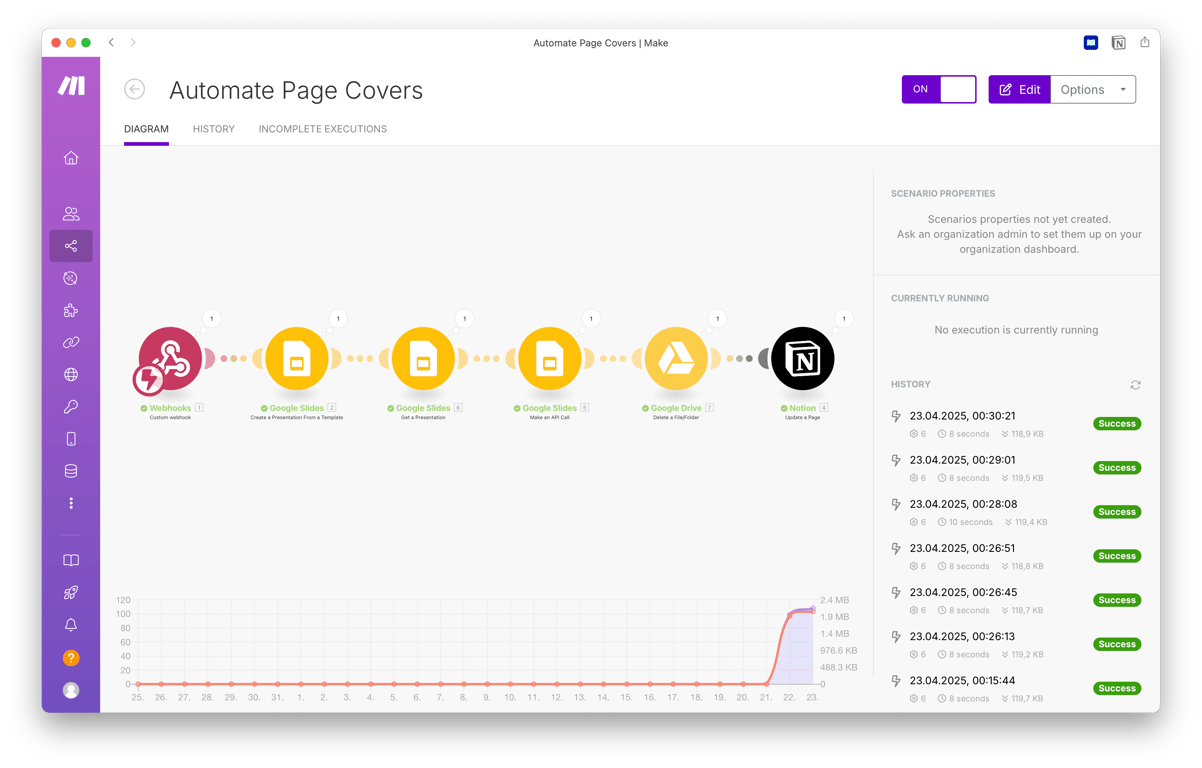Open the Home dashboard icon
1202x768 pixels.
(71, 158)
